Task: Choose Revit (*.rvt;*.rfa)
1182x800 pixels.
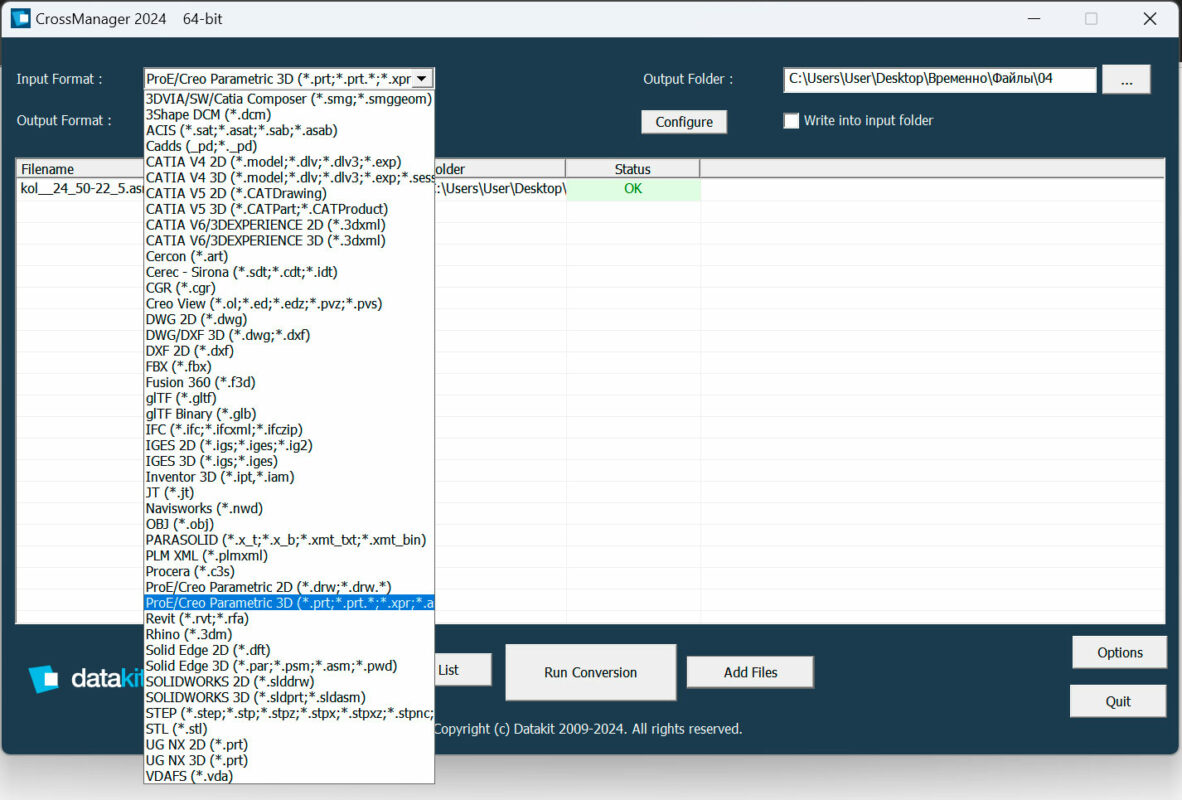Action: point(289,619)
